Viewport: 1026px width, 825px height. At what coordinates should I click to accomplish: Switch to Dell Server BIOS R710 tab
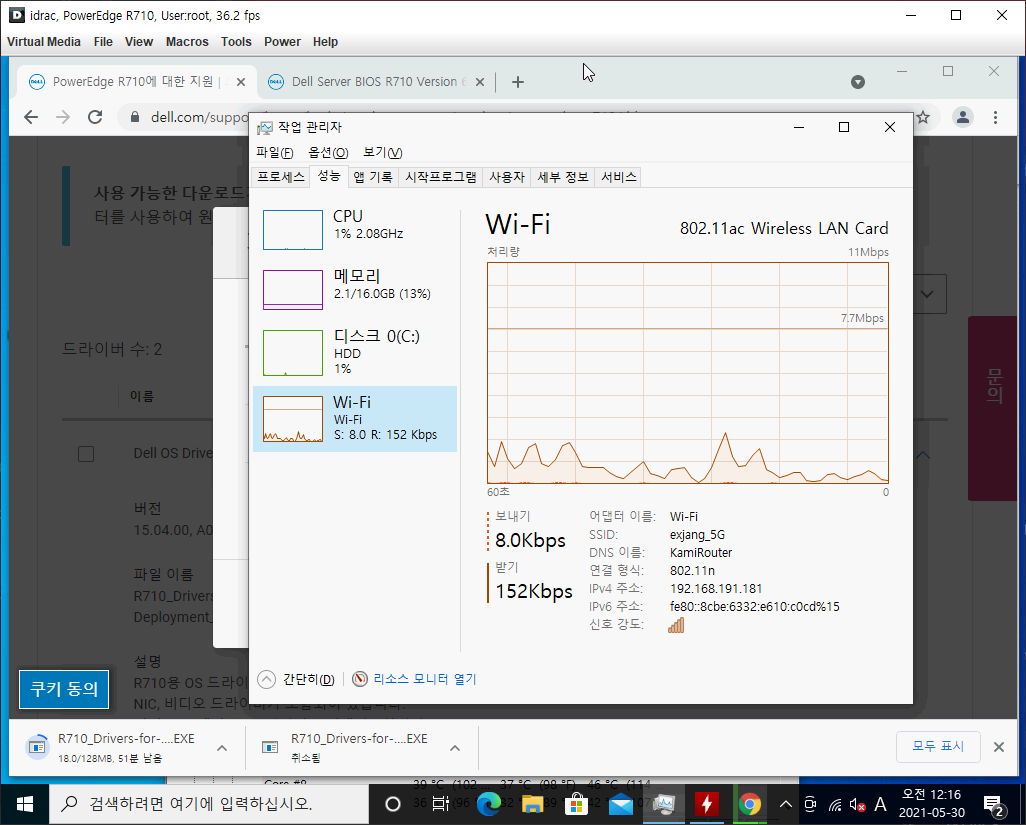point(376,82)
